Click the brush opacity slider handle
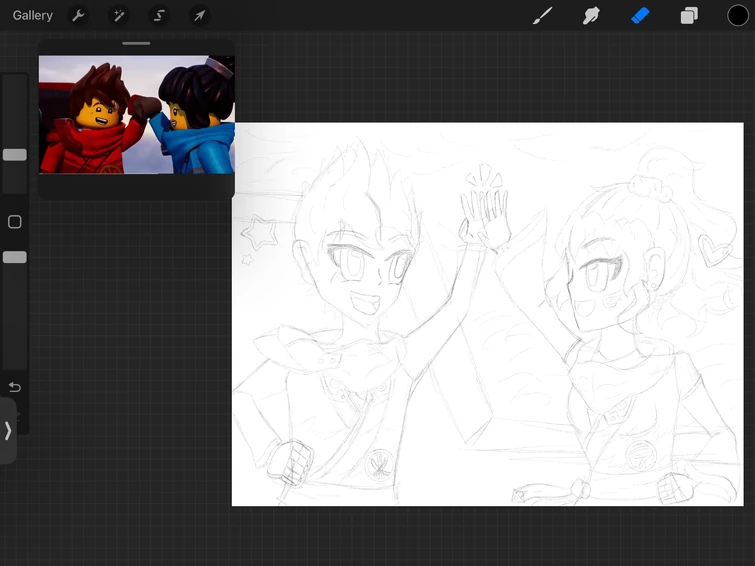 pyautogui.click(x=15, y=257)
